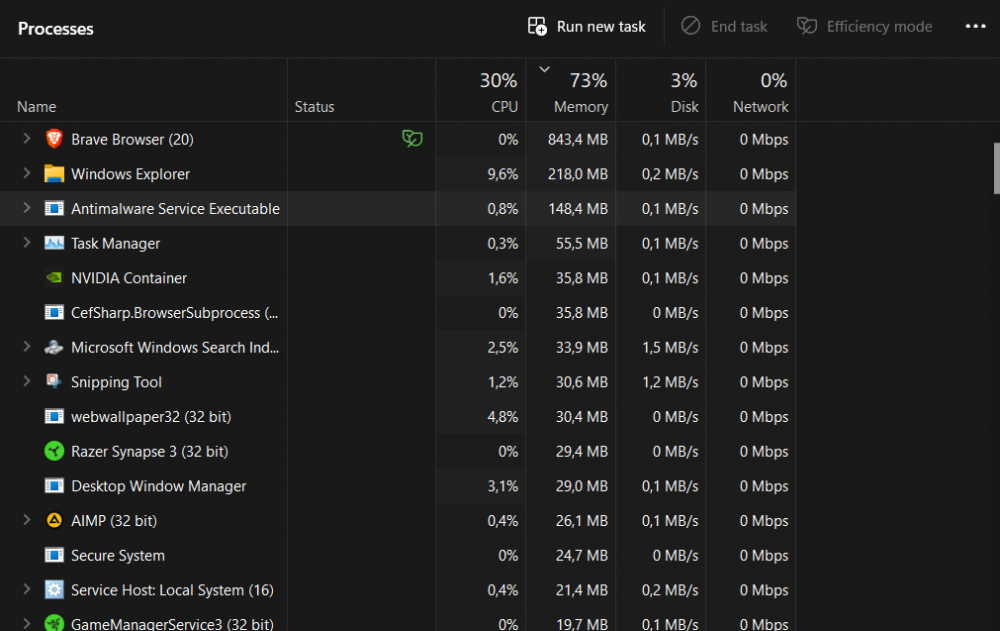Select the NVIDIA Container row name

(129, 278)
